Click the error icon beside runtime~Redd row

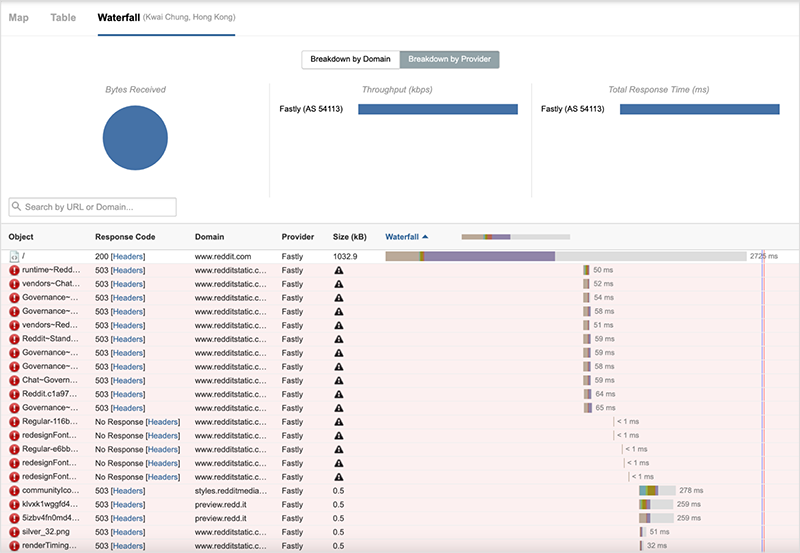pos(15,270)
